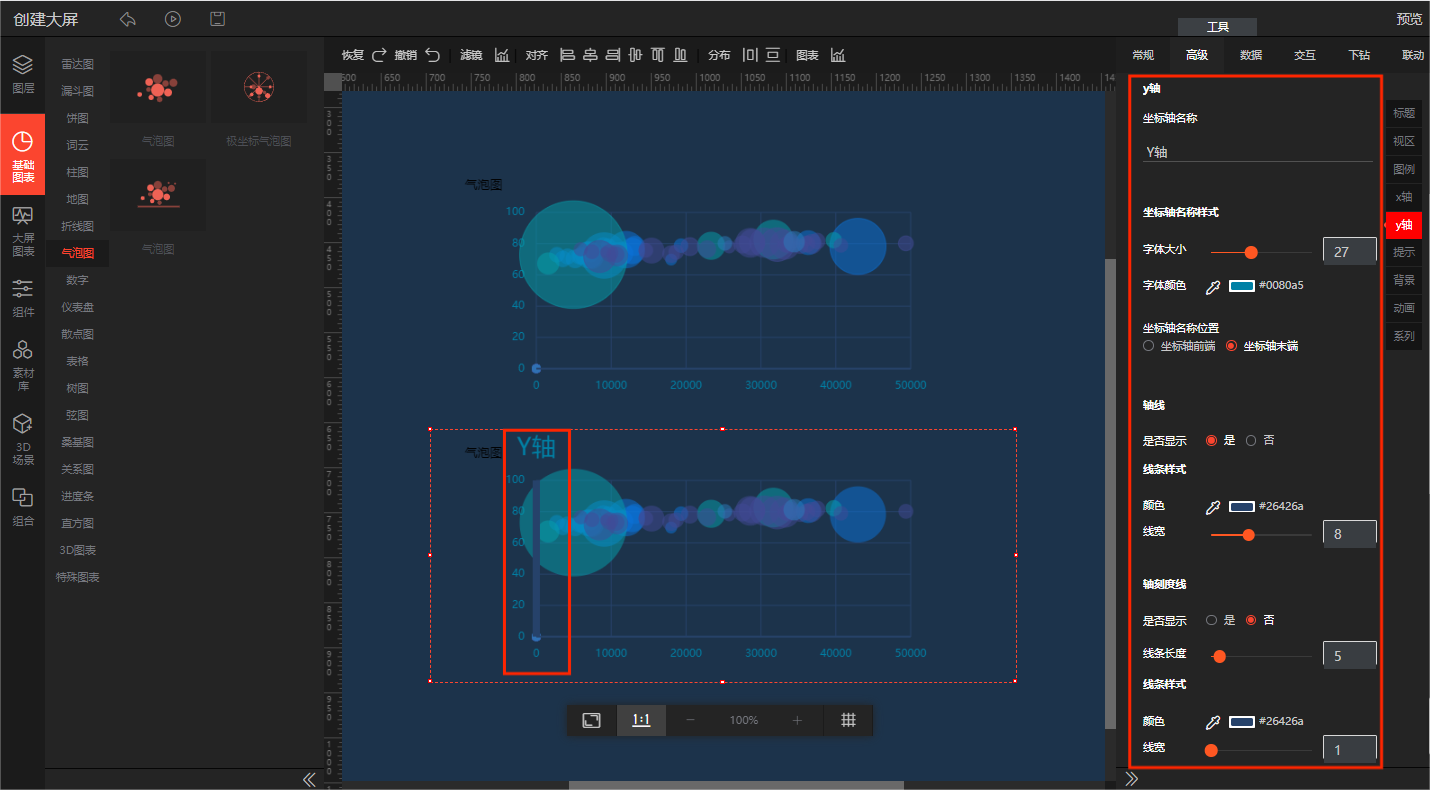Click the 线条长度 slider handle

point(1219,656)
